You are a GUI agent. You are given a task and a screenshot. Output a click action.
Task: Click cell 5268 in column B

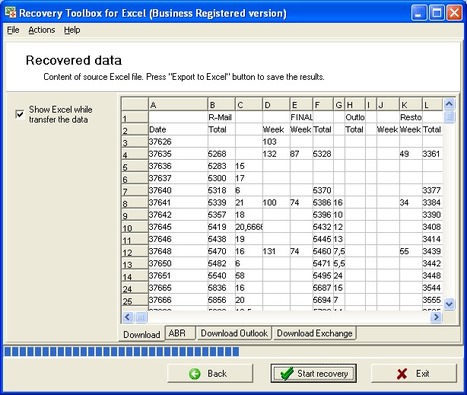point(221,154)
